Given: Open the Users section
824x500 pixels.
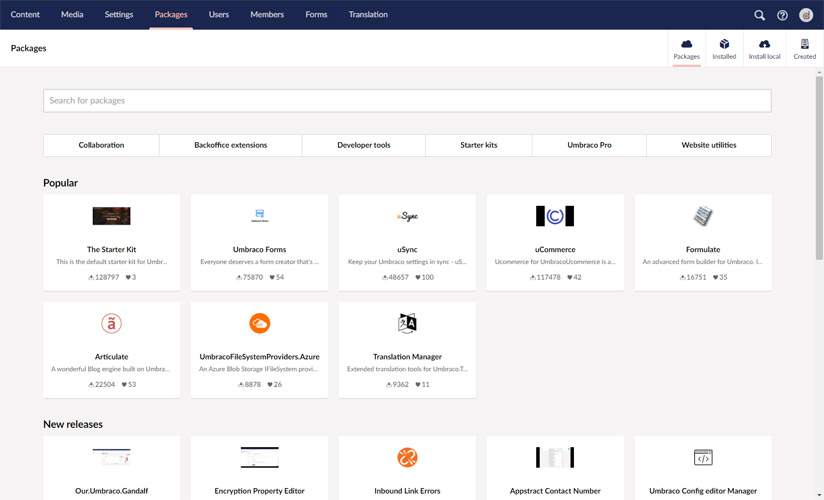Looking at the screenshot, I should point(219,15).
